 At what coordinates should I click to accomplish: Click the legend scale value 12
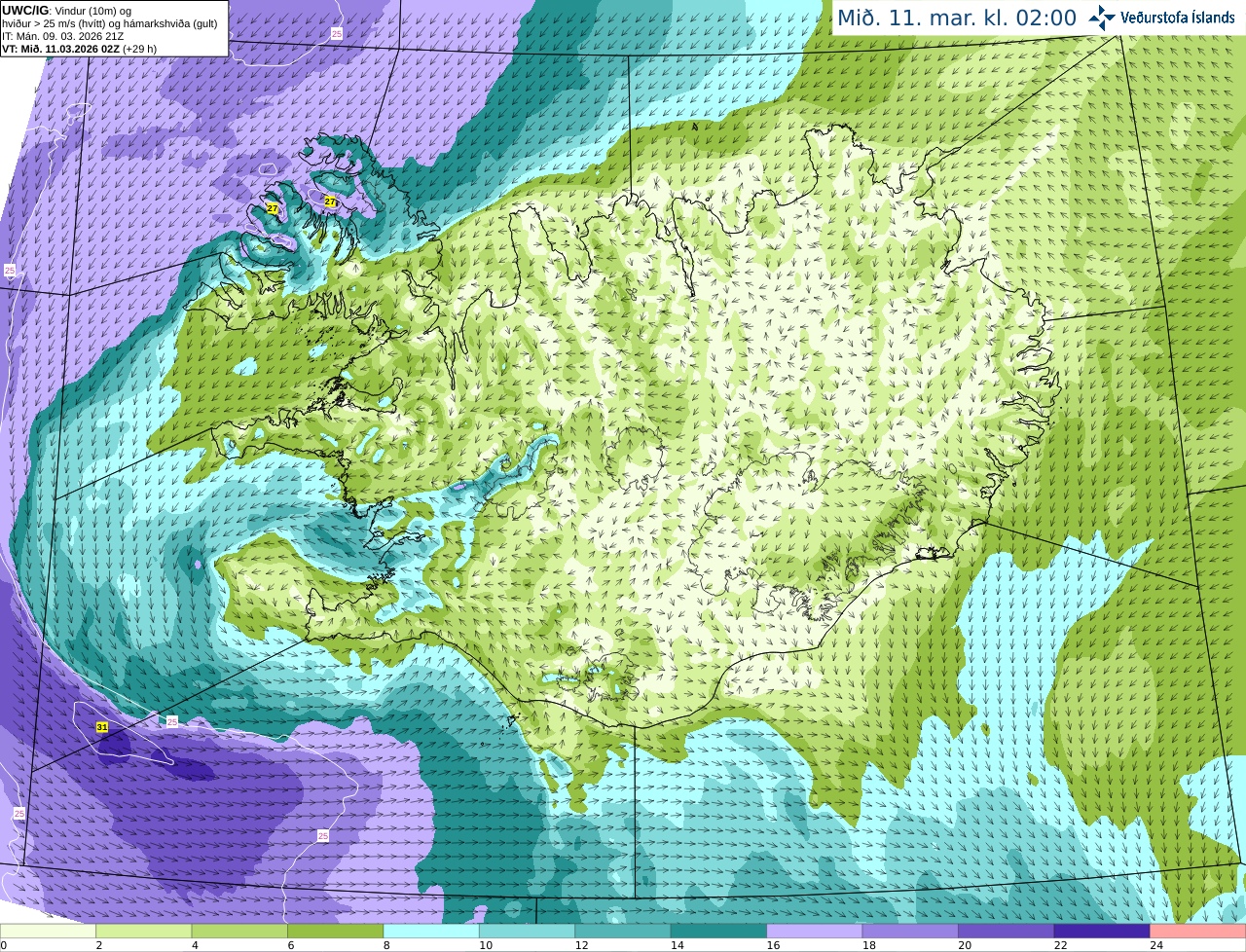581,945
